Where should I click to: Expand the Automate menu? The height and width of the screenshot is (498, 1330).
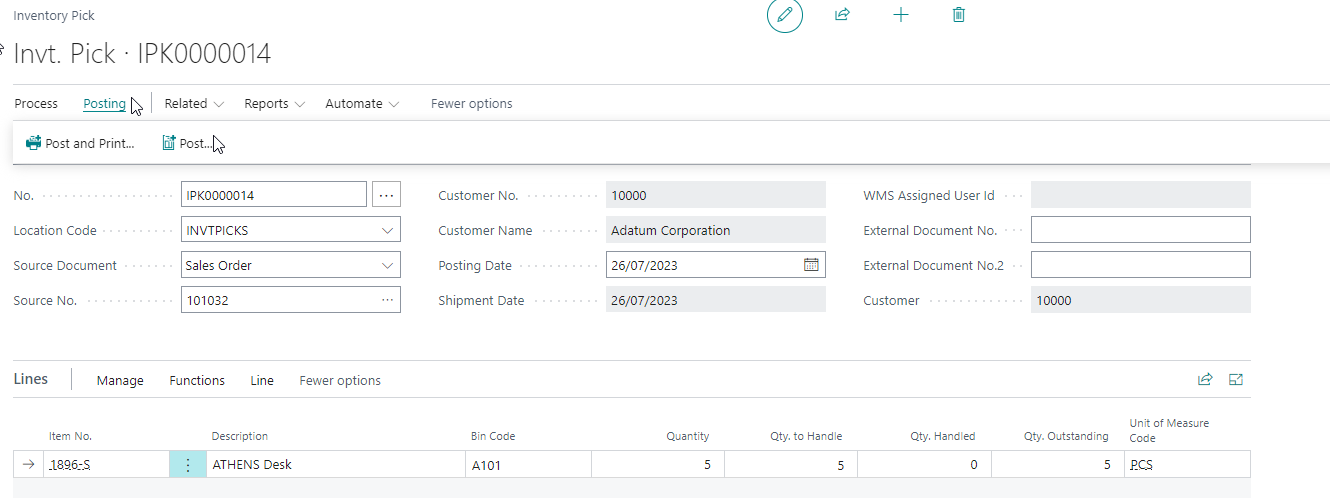(x=362, y=104)
